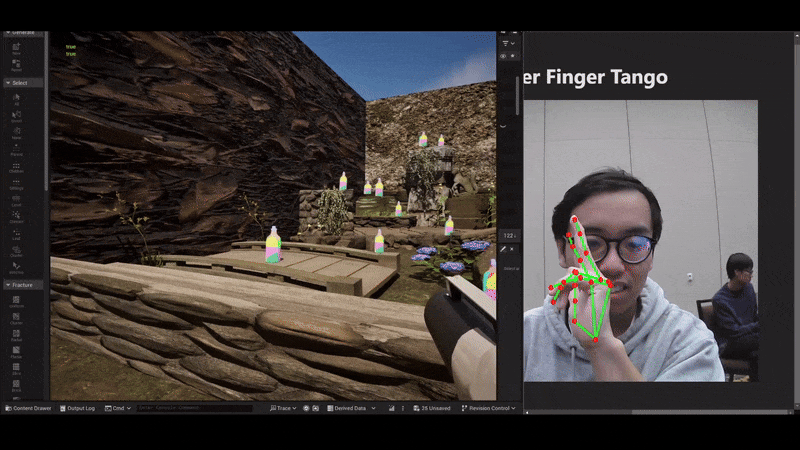Screen dimensions: 800x450
Task: Open the filter dropdown in side panel
Action: (x=508, y=44)
